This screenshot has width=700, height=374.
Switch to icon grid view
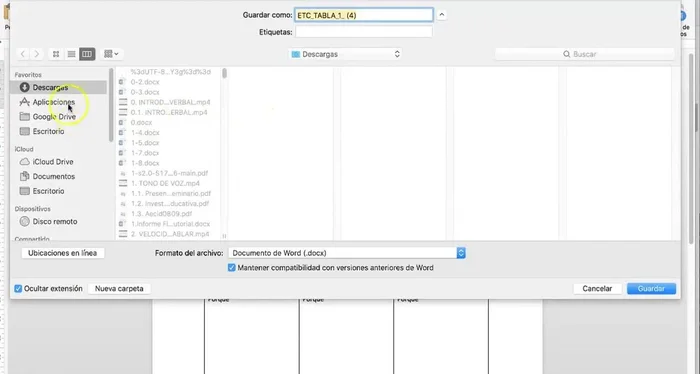tap(56, 54)
